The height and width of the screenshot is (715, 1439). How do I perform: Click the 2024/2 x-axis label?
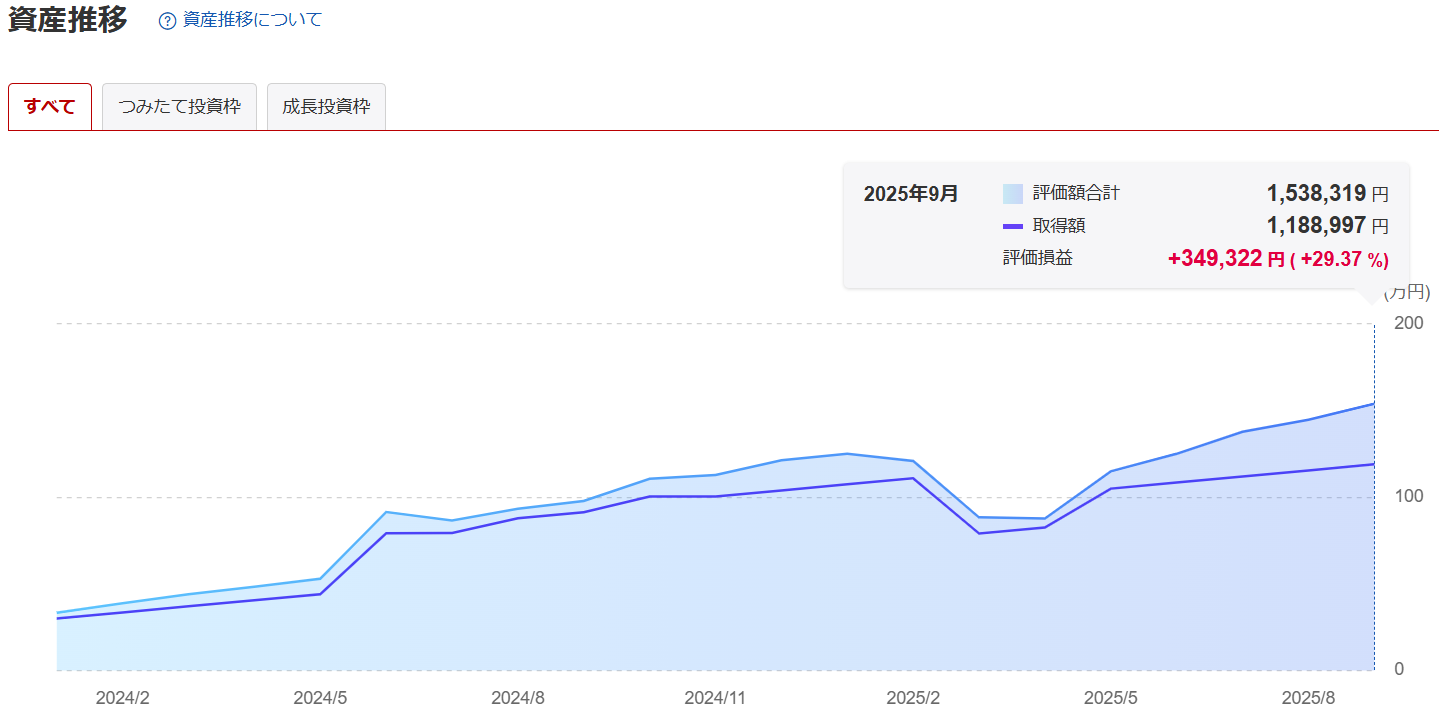[123, 698]
